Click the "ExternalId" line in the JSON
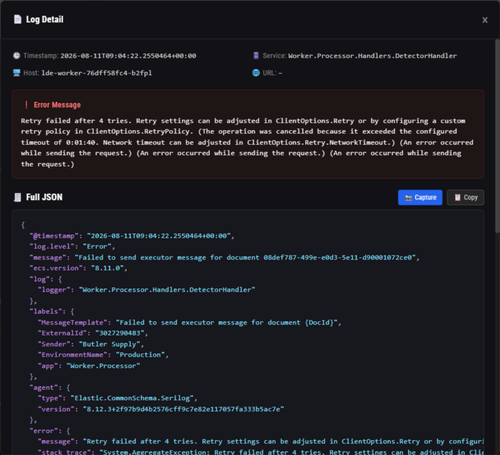 (93, 333)
